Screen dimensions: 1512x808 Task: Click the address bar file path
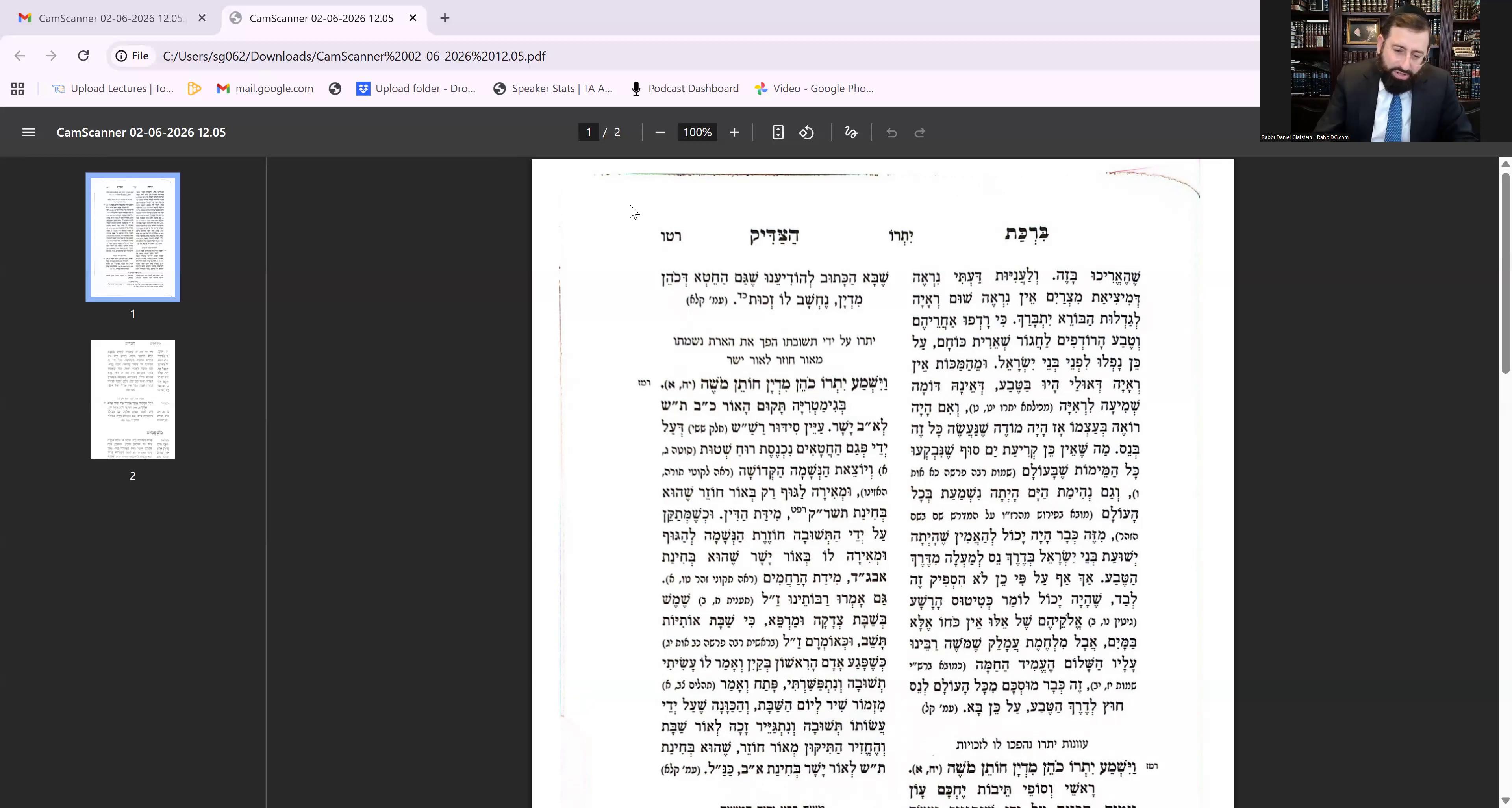coord(354,56)
